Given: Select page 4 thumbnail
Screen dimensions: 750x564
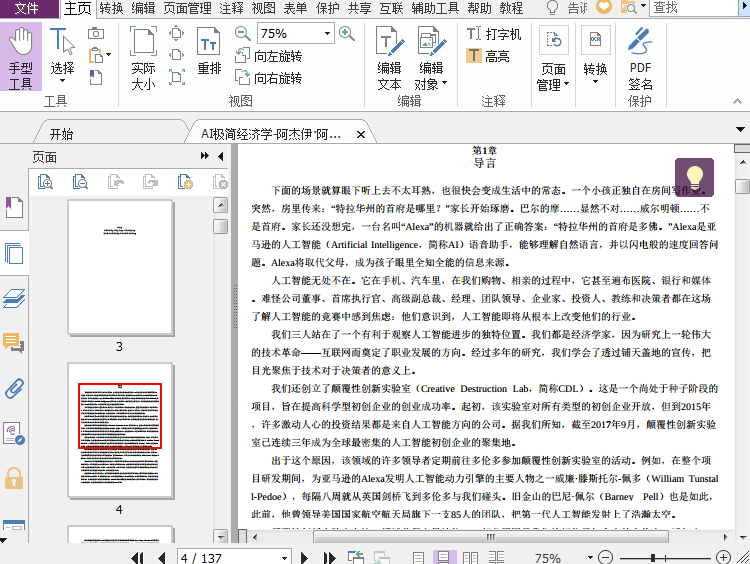Looking at the screenshot, I should coord(120,431).
